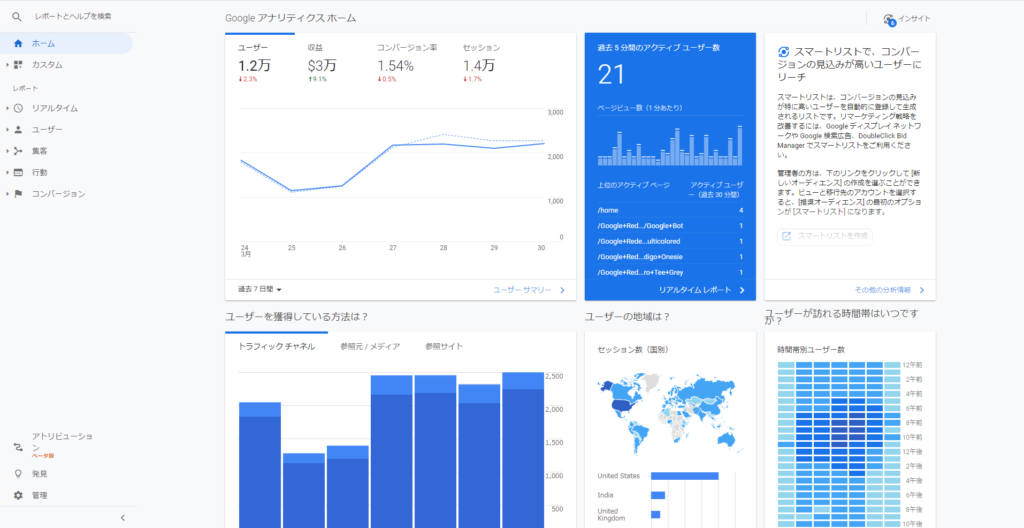The width and height of the screenshot is (1024, 528).
Task: Click the search reports and help field
Action: click(x=73, y=16)
